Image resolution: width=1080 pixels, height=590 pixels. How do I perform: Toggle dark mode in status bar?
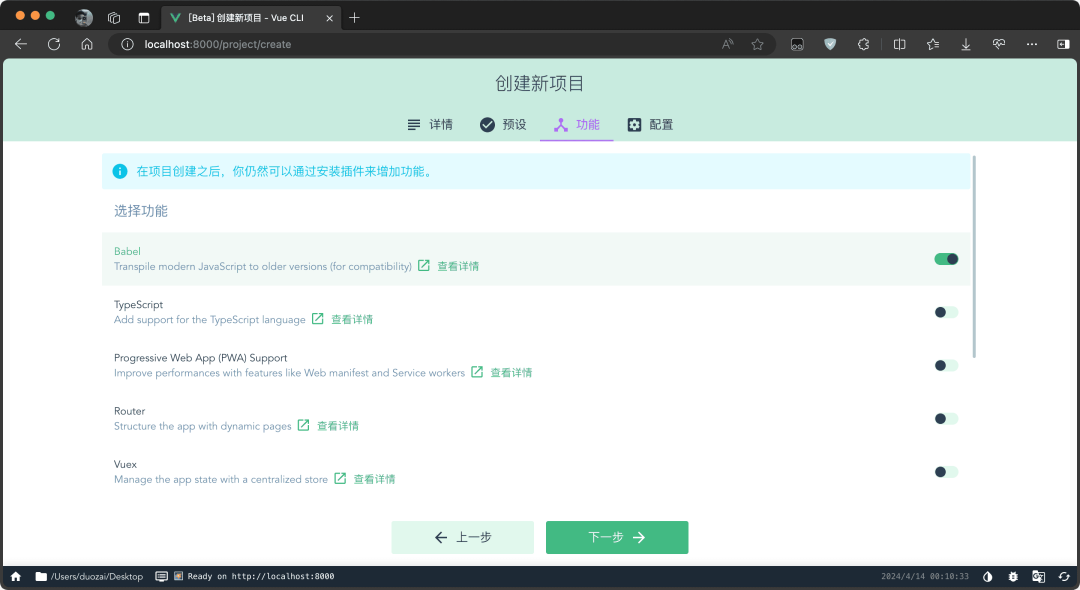pyautogui.click(x=987, y=576)
